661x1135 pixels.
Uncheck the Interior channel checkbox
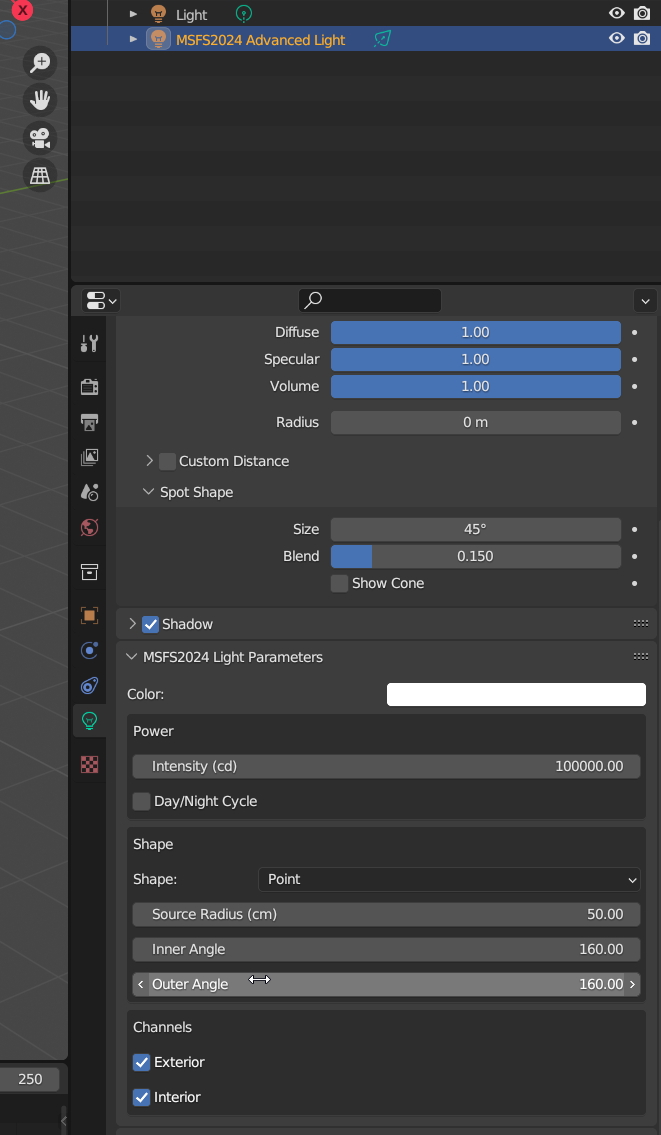(142, 1097)
